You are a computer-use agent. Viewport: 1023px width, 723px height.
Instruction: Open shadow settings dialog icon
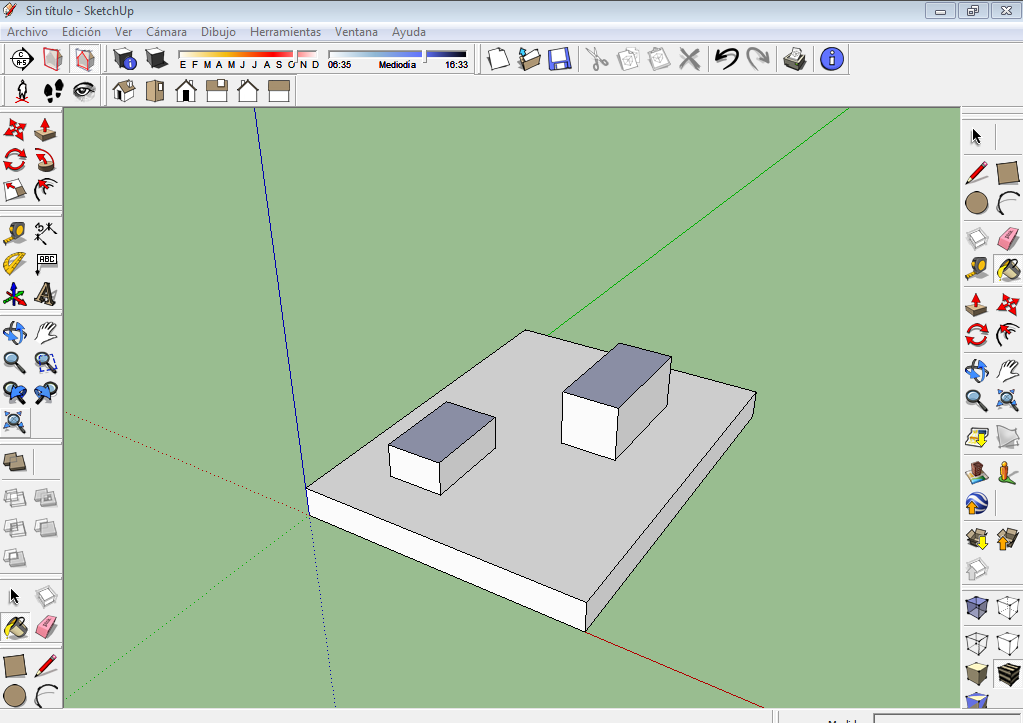pyautogui.click(x=124, y=59)
